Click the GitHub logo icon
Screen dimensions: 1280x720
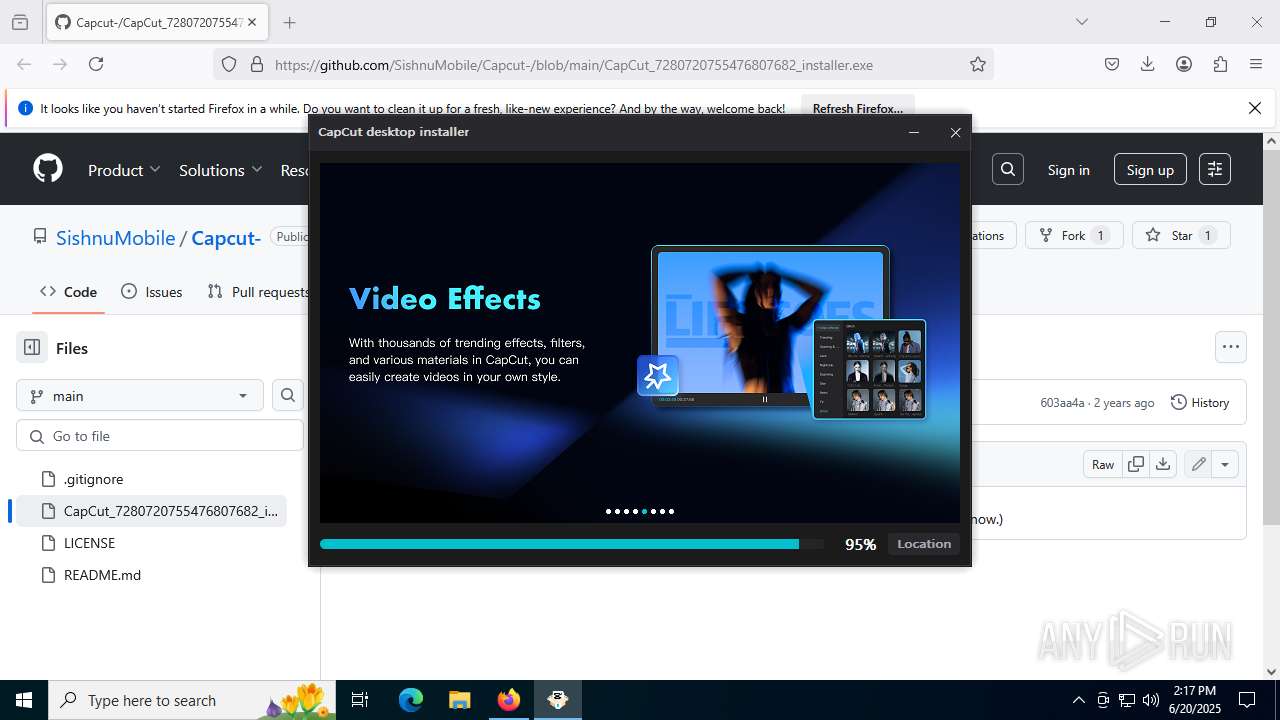point(48,168)
